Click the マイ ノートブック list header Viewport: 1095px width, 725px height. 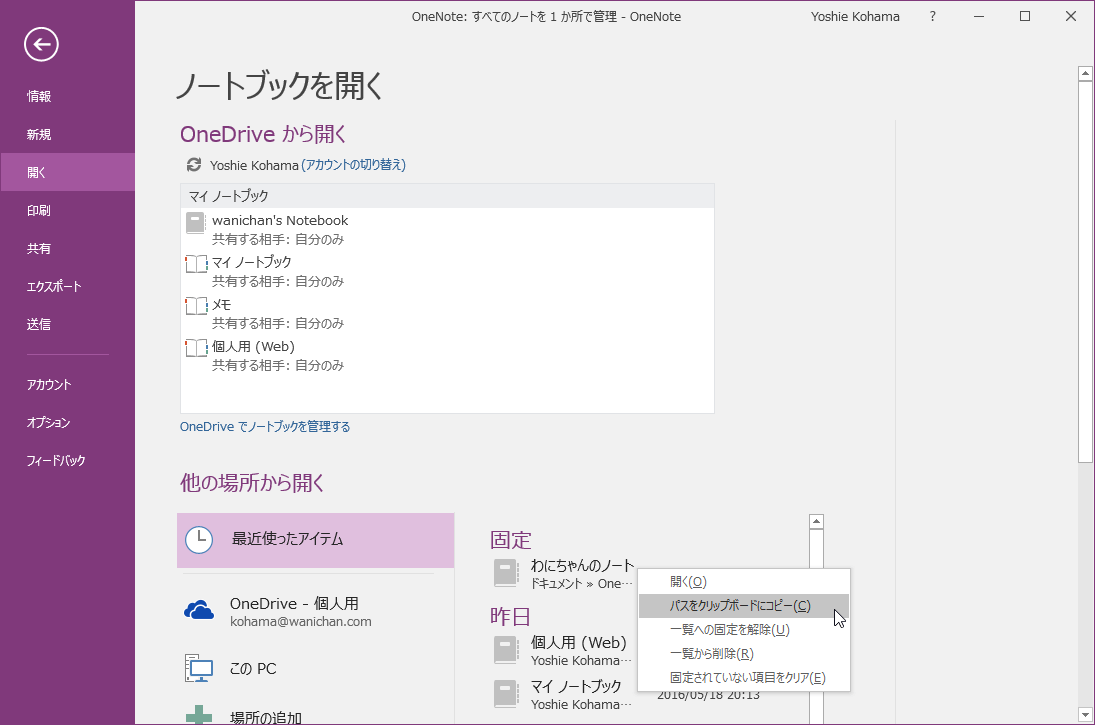447,196
